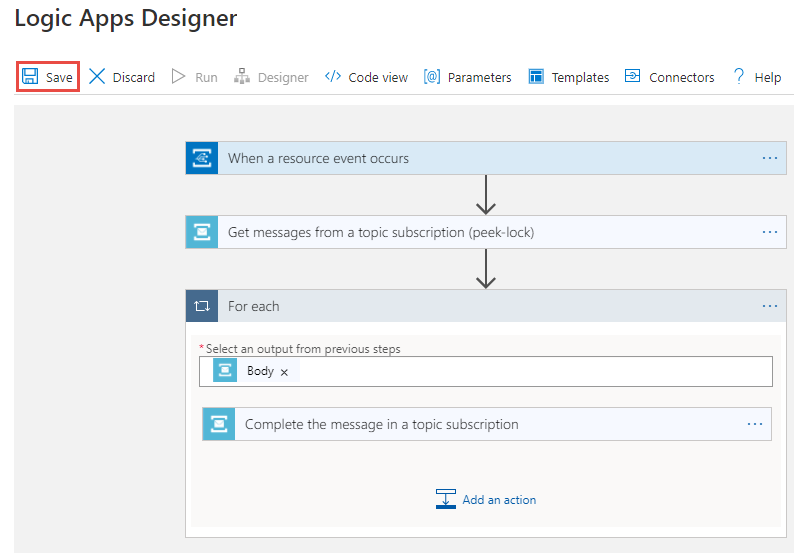This screenshot has height=553, width=794.
Task: Open ellipsis menu on resource event trigger
Action: click(x=769, y=158)
